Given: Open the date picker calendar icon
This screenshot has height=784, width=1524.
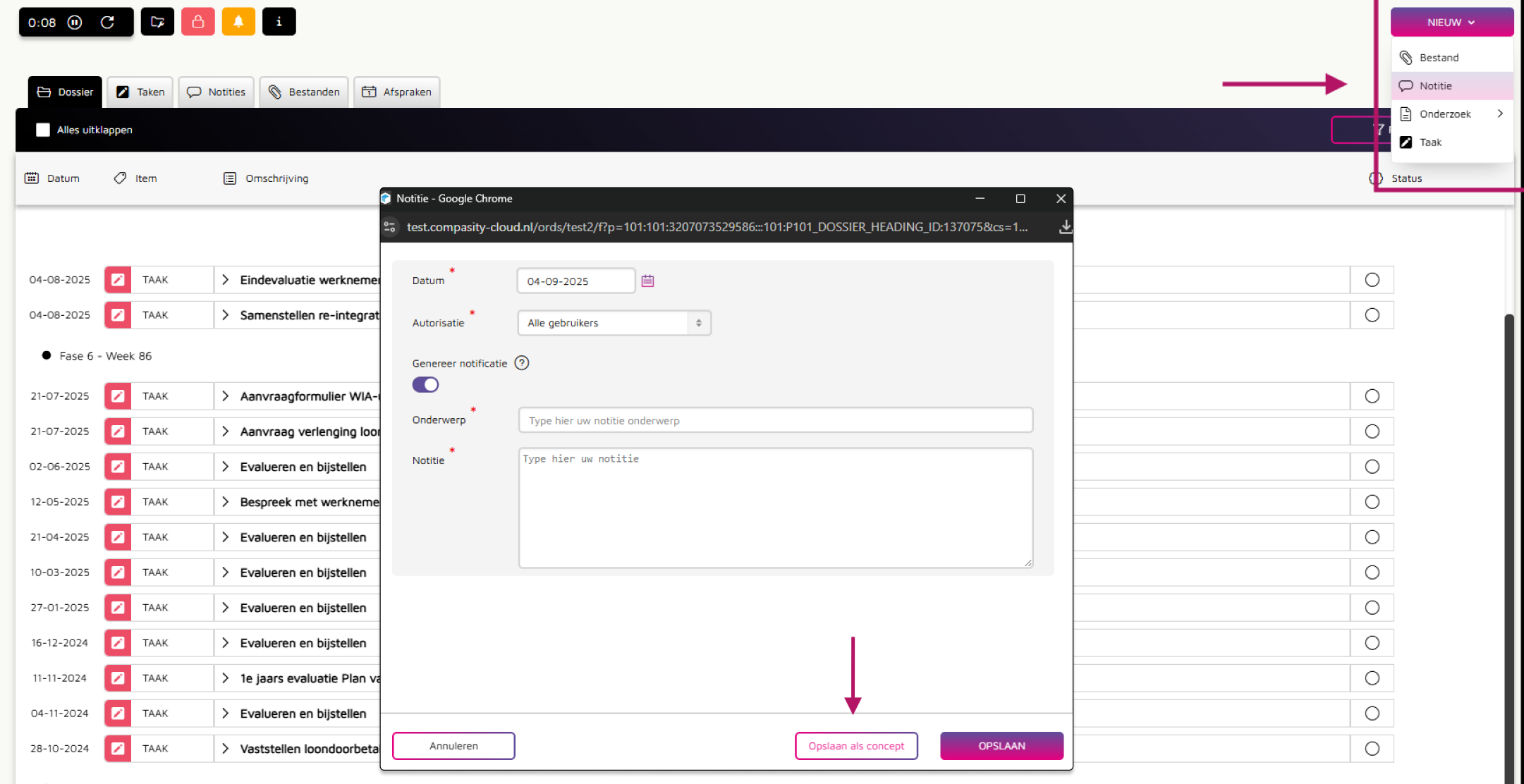Looking at the screenshot, I should pyautogui.click(x=647, y=281).
